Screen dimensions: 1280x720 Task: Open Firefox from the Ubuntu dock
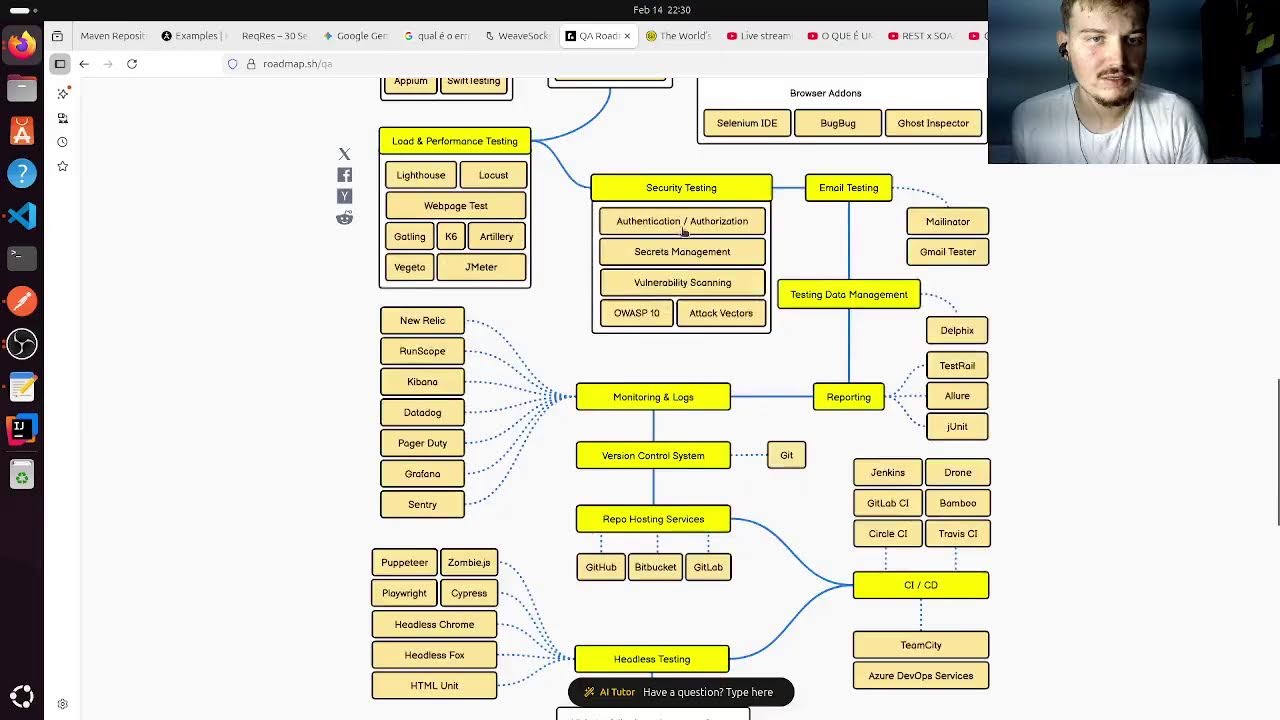pyautogui.click(x=22, y=45)
